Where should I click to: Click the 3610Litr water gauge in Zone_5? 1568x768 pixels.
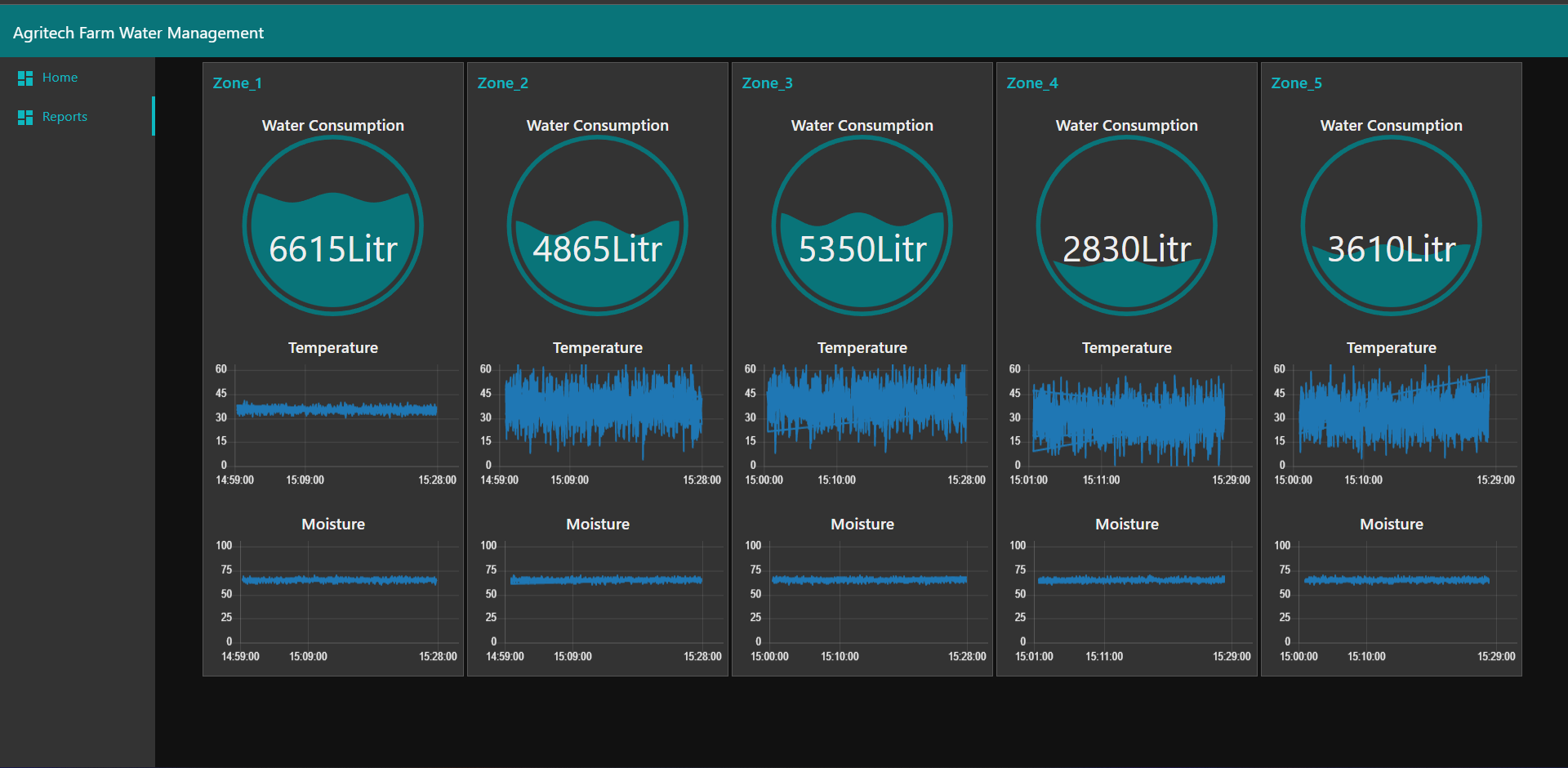click(1392, 225)
